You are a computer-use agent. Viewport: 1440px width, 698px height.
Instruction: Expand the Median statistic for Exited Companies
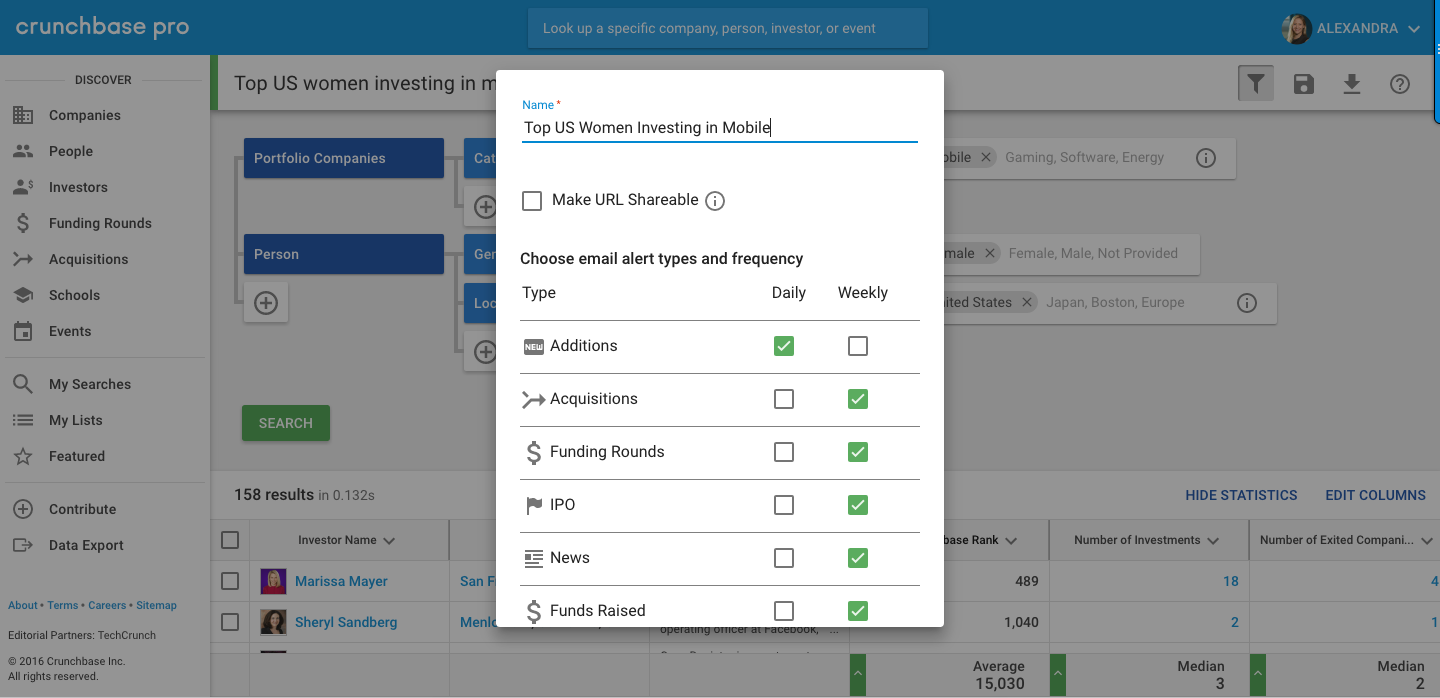(x=1258, y=675)
